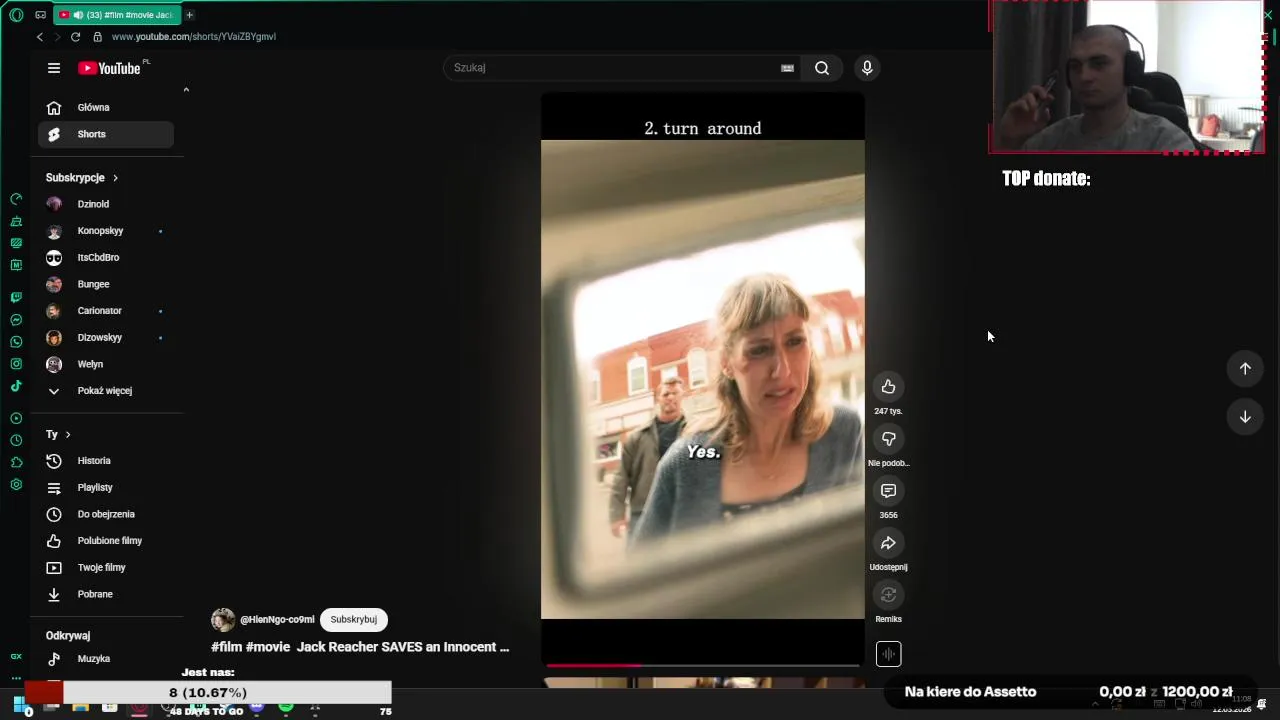1280x720 pixels.
Task: Open Dzinold subscription channel
Action: coord(106,204)
